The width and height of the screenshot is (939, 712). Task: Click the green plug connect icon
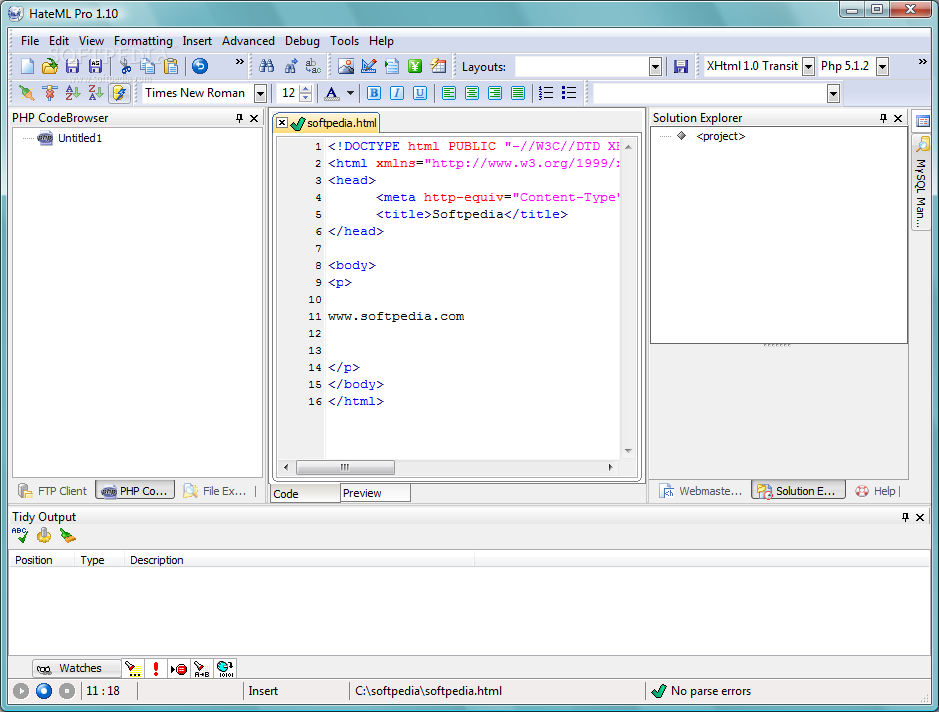coord(26,93)
